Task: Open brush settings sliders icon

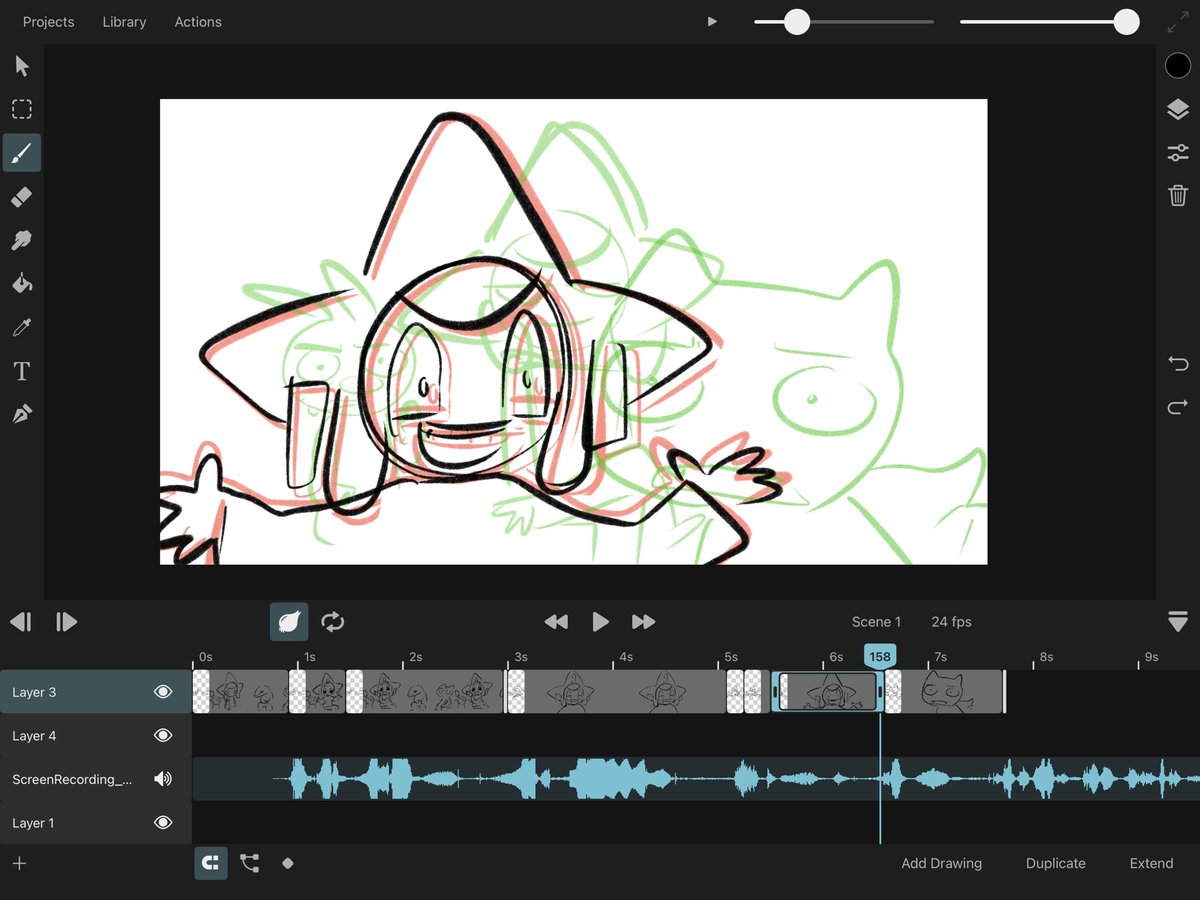Action: [1178, 153]
